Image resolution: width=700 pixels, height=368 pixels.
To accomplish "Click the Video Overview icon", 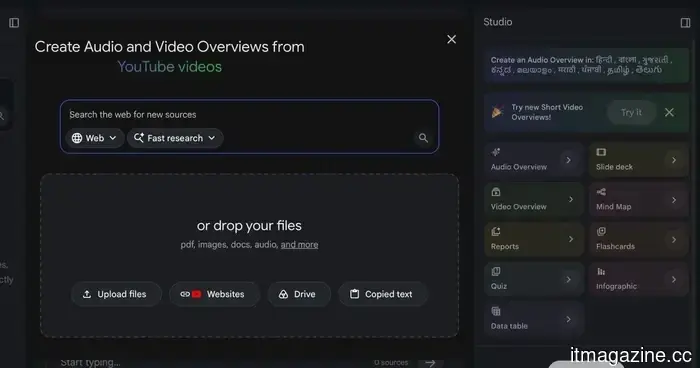I will pyautogui.click(x=496, y=192).
